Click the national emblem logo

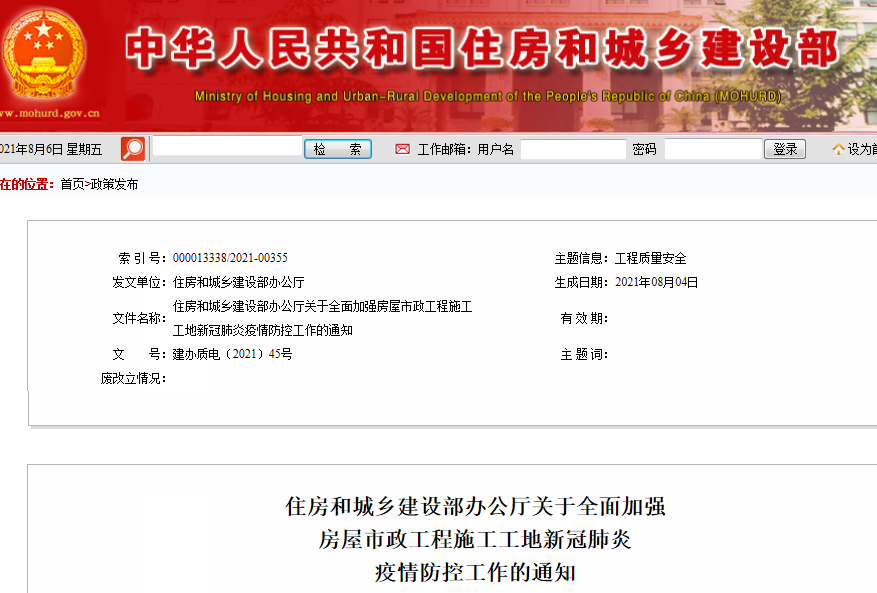point(43,54)
